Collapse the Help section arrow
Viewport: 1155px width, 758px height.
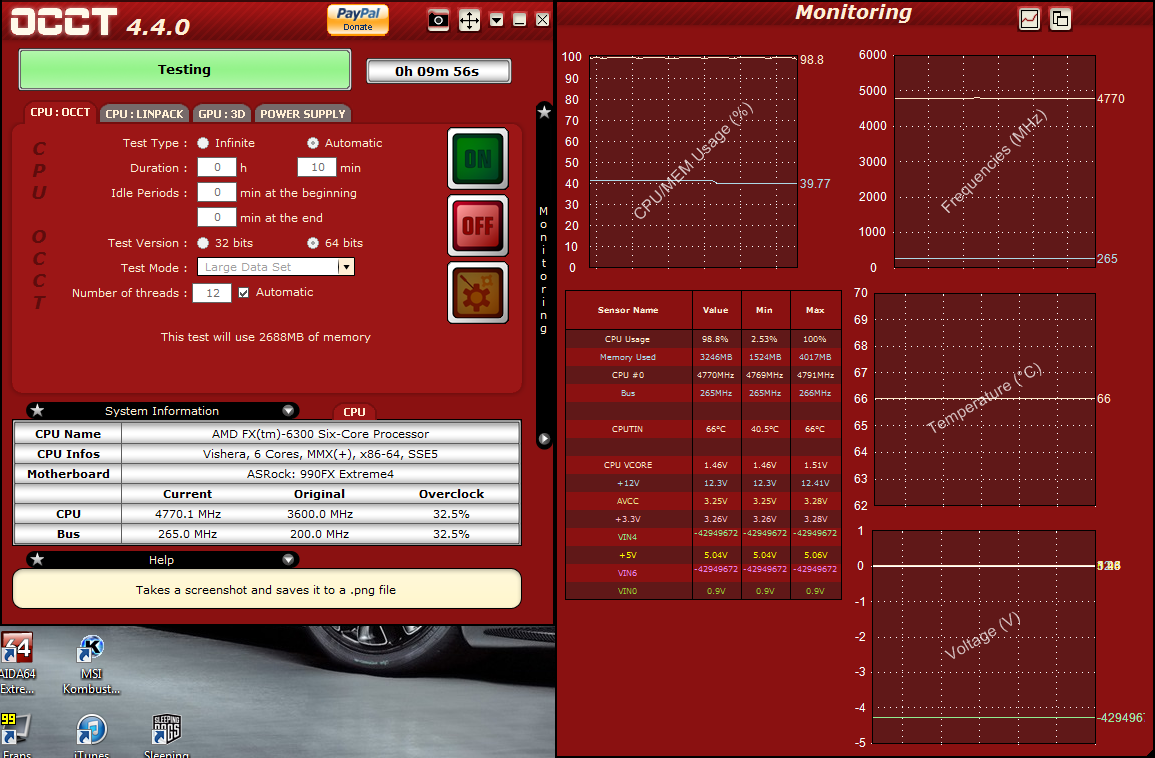coord(288,559)
